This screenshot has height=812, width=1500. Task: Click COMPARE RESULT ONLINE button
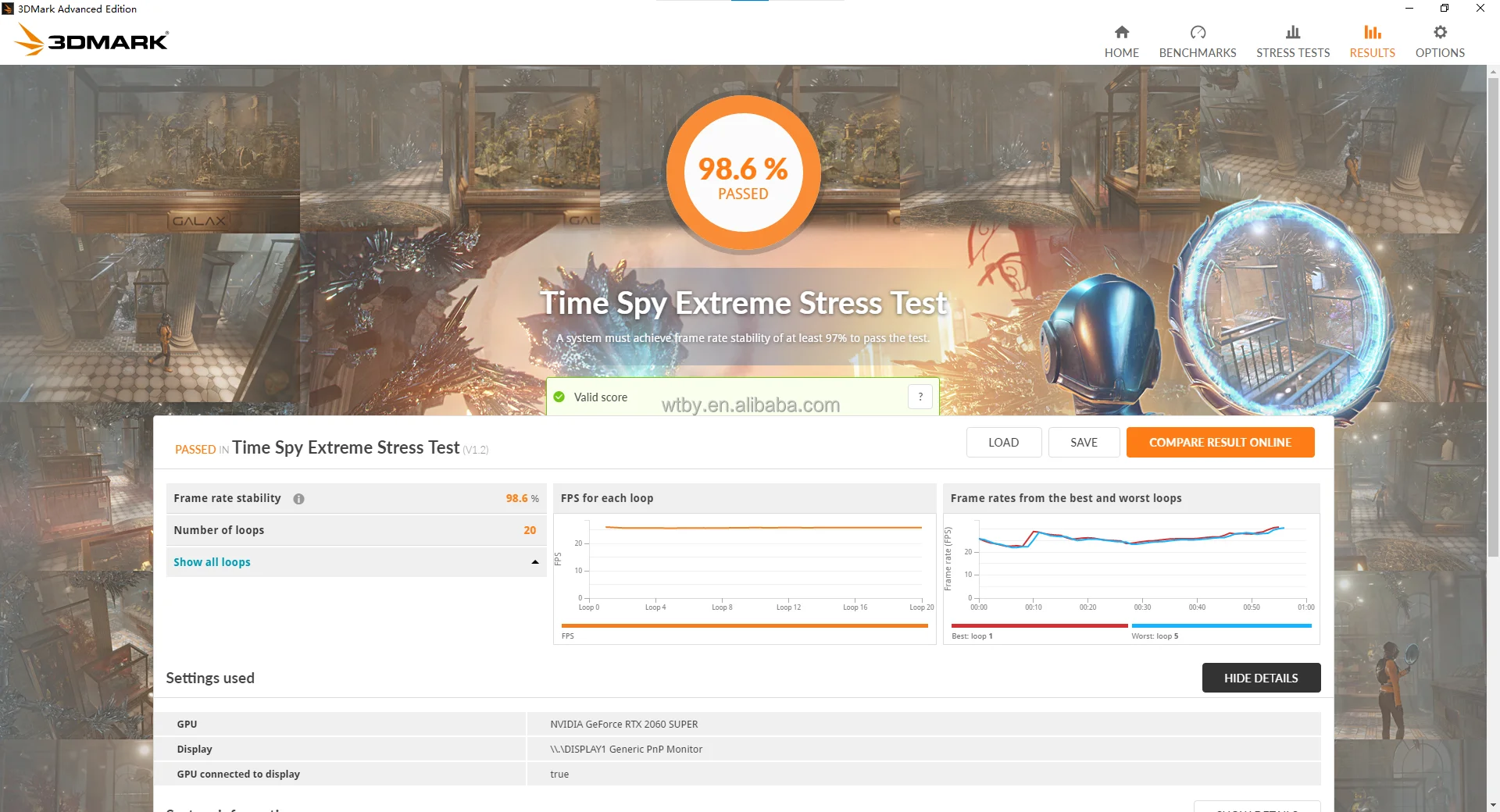[x=1220, y=442]
